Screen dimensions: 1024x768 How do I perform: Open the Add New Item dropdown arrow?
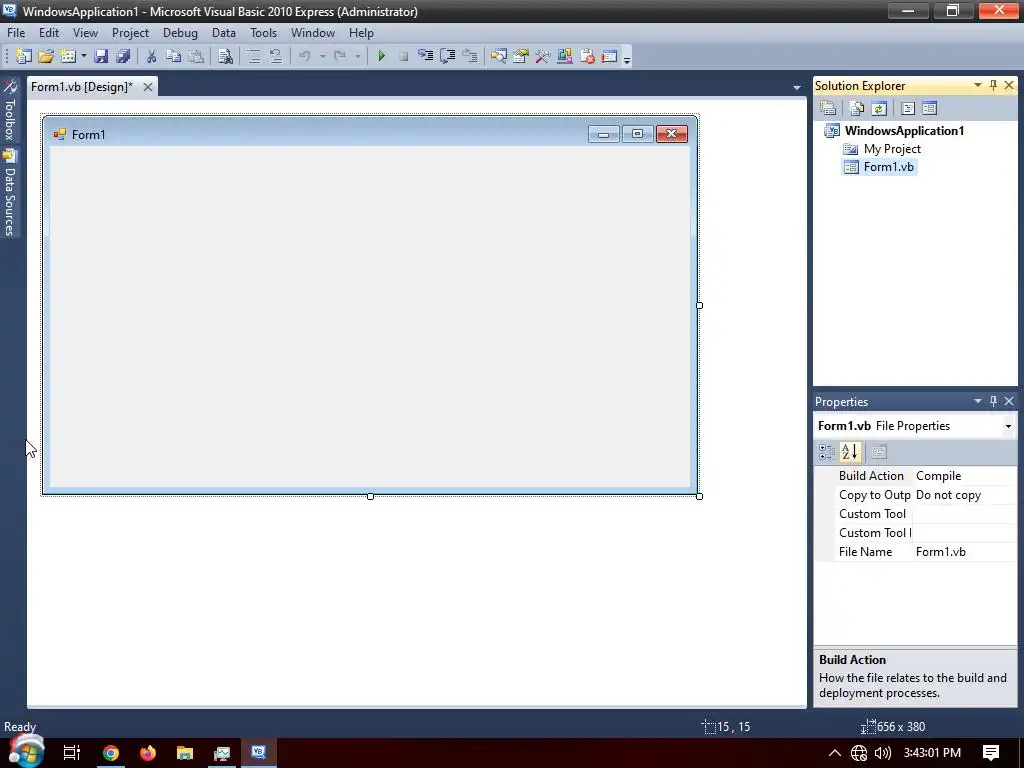click(84, 57)
